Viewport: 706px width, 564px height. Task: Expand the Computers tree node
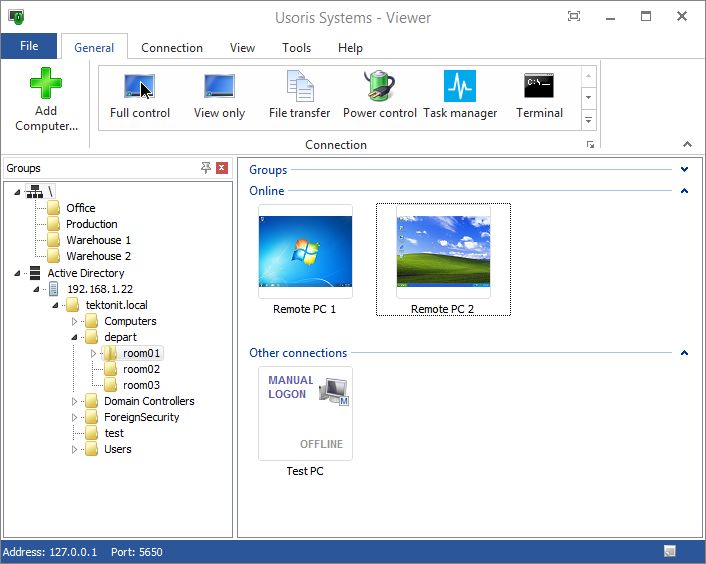click(x=74, y=321)
